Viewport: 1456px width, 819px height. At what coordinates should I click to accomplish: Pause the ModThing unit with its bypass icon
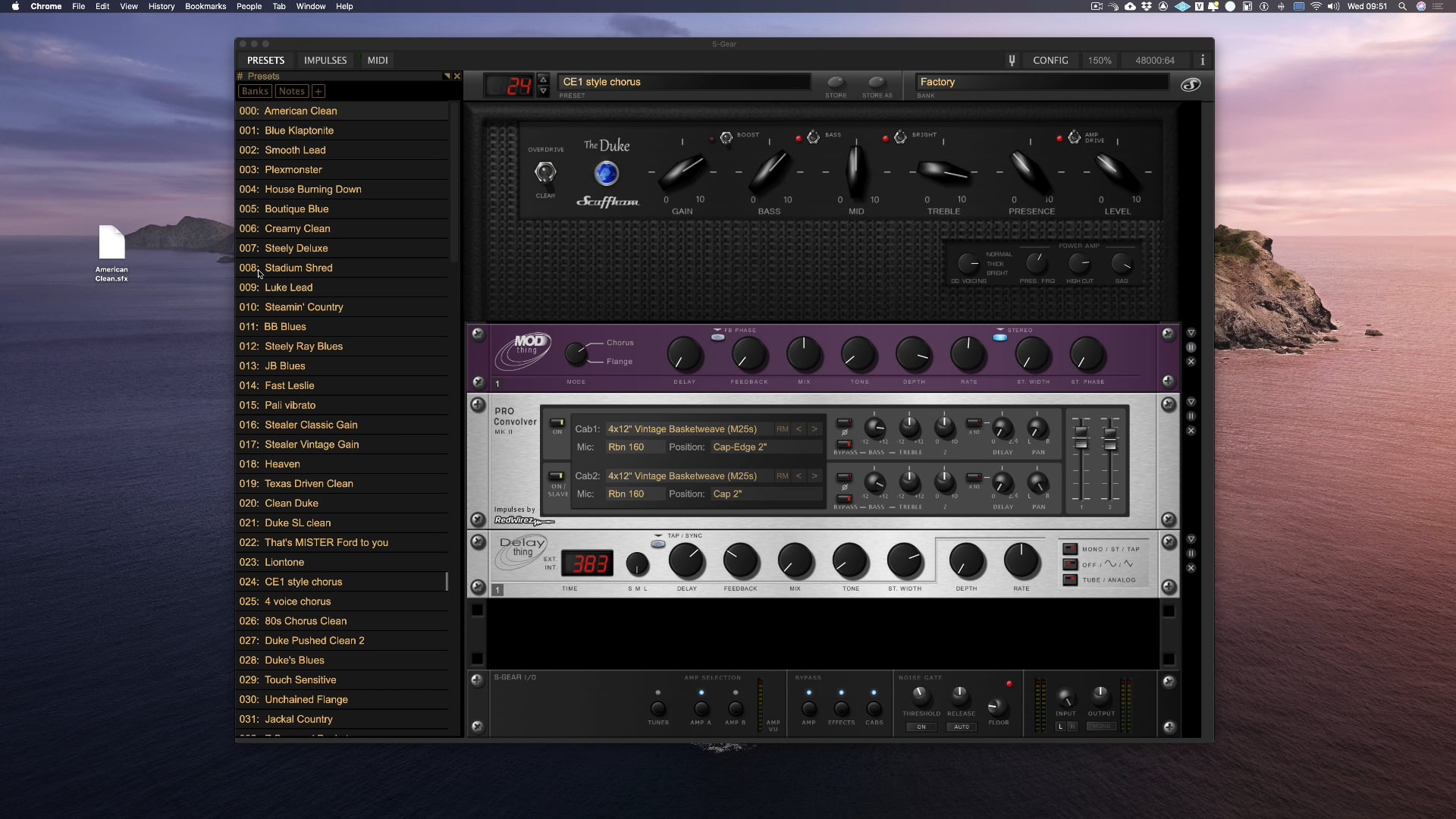pos(1191,347)
